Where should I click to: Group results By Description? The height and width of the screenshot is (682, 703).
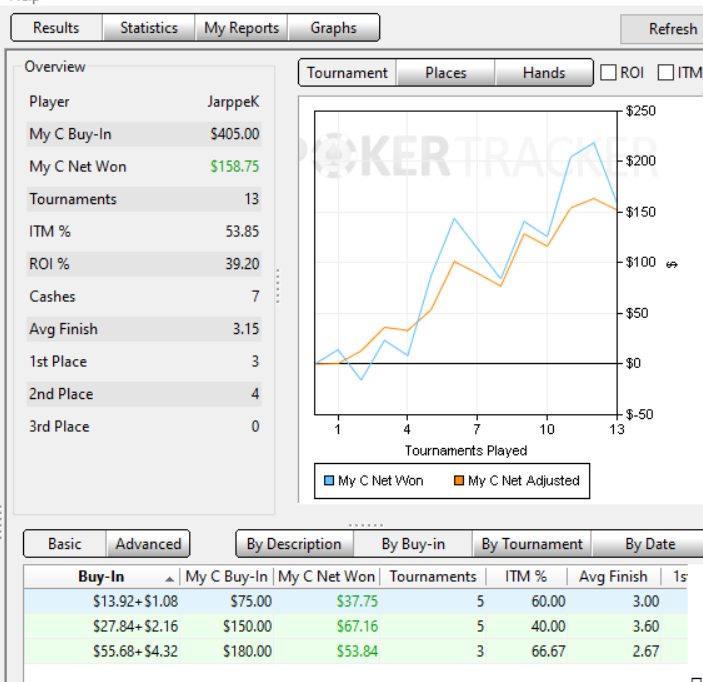pyautogui.click(x=294, y=544)
